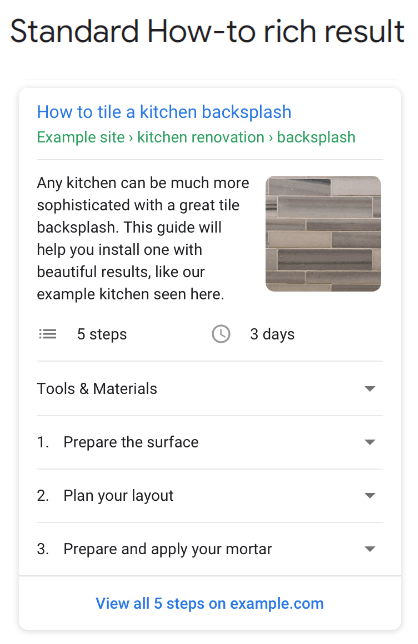
Task: Click the 3 days duration text
Action: point(272,334)
